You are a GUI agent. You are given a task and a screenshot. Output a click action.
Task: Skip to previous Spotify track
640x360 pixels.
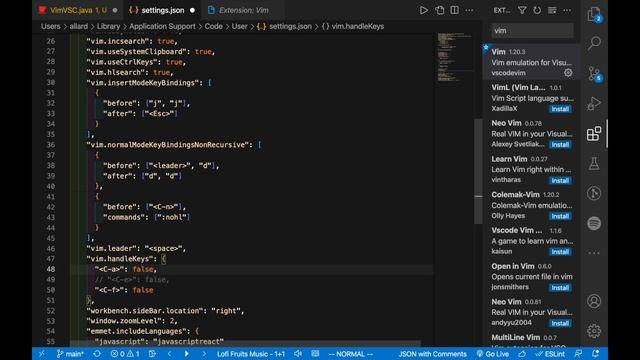click(169, 353)
